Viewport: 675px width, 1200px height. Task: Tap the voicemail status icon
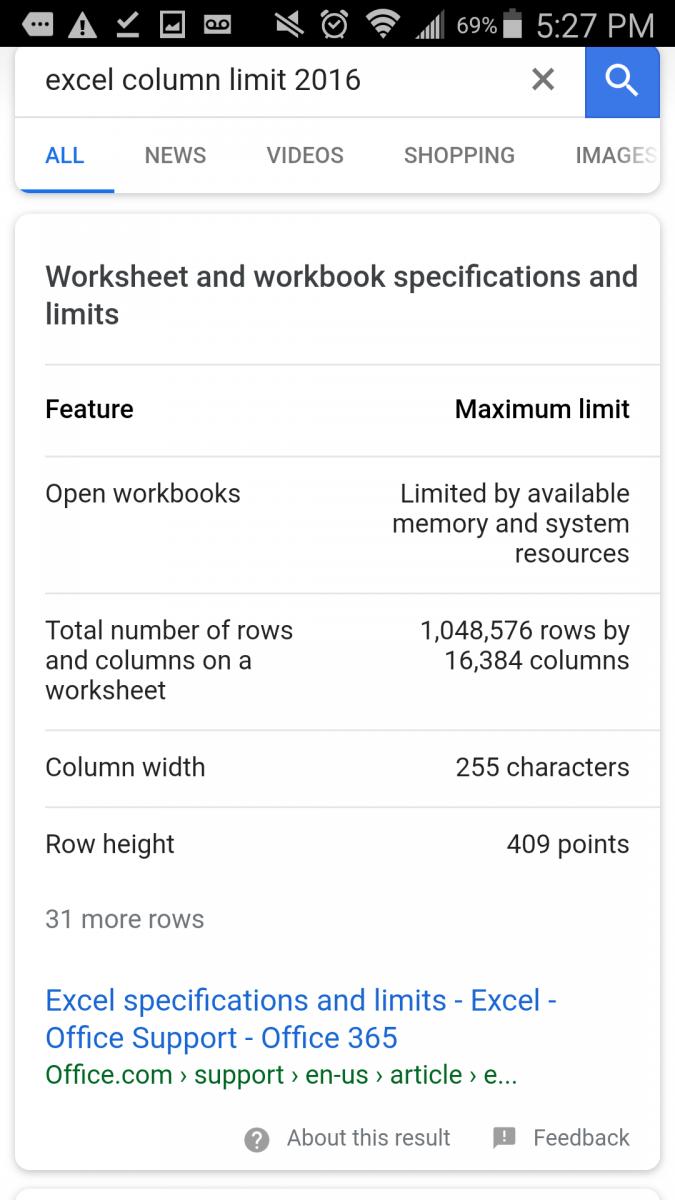(217, 24)
